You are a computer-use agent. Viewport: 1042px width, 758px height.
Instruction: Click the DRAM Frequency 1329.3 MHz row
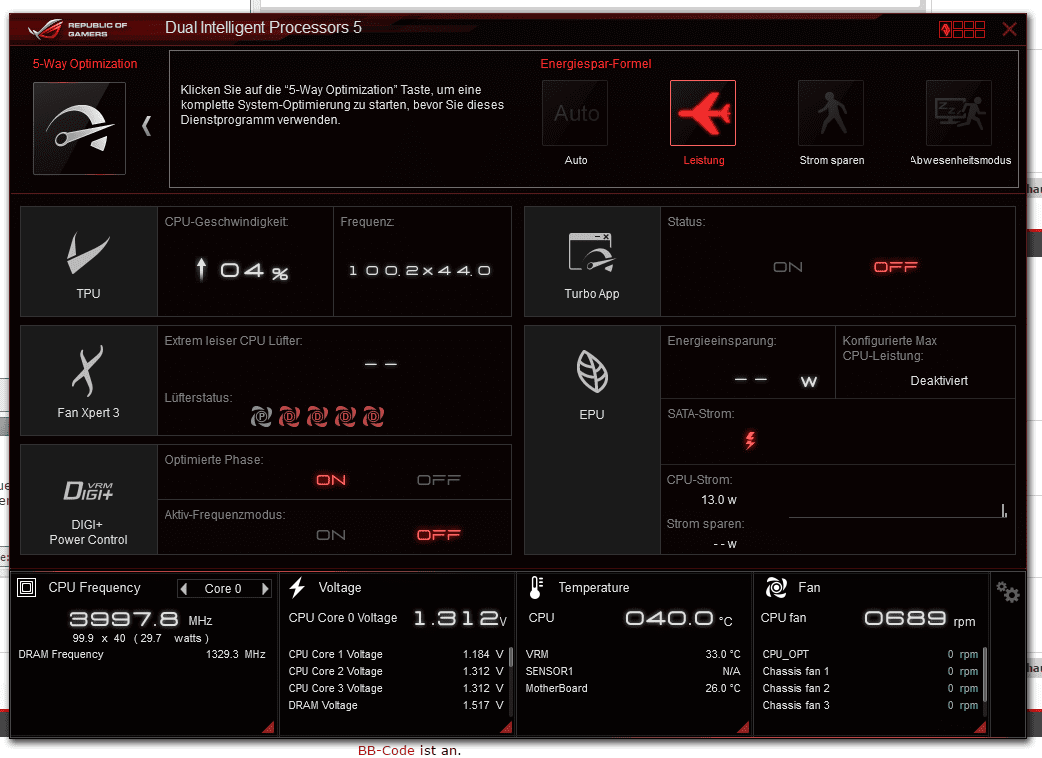click(142, 654)
